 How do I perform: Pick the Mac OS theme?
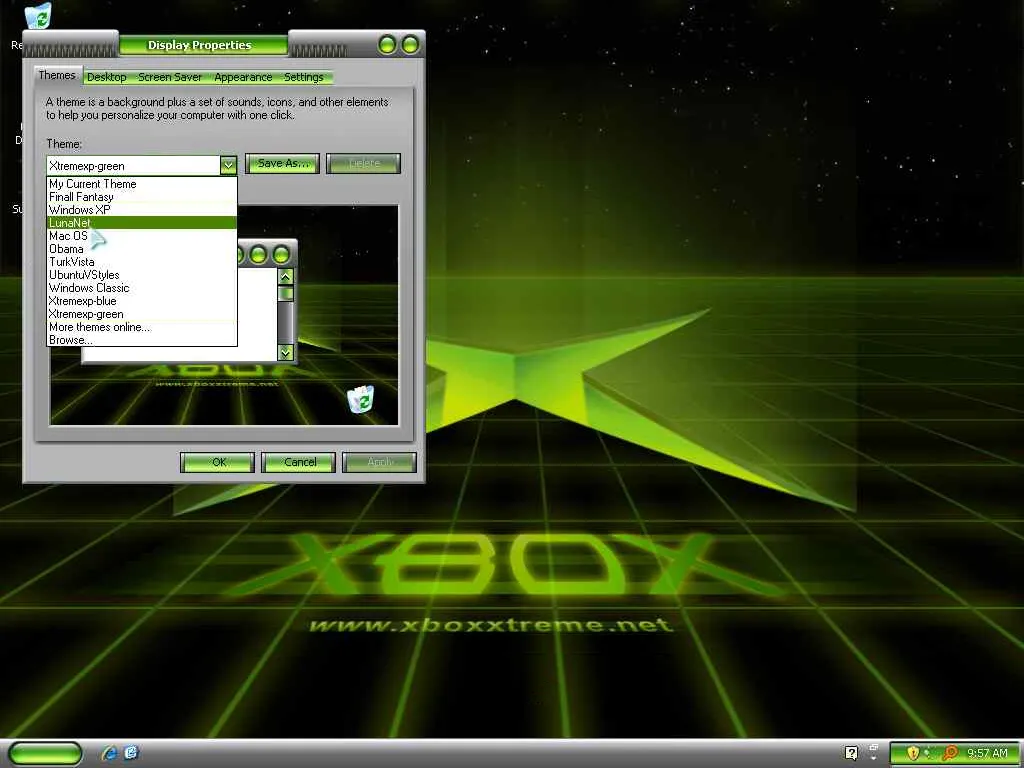(142, 236)
